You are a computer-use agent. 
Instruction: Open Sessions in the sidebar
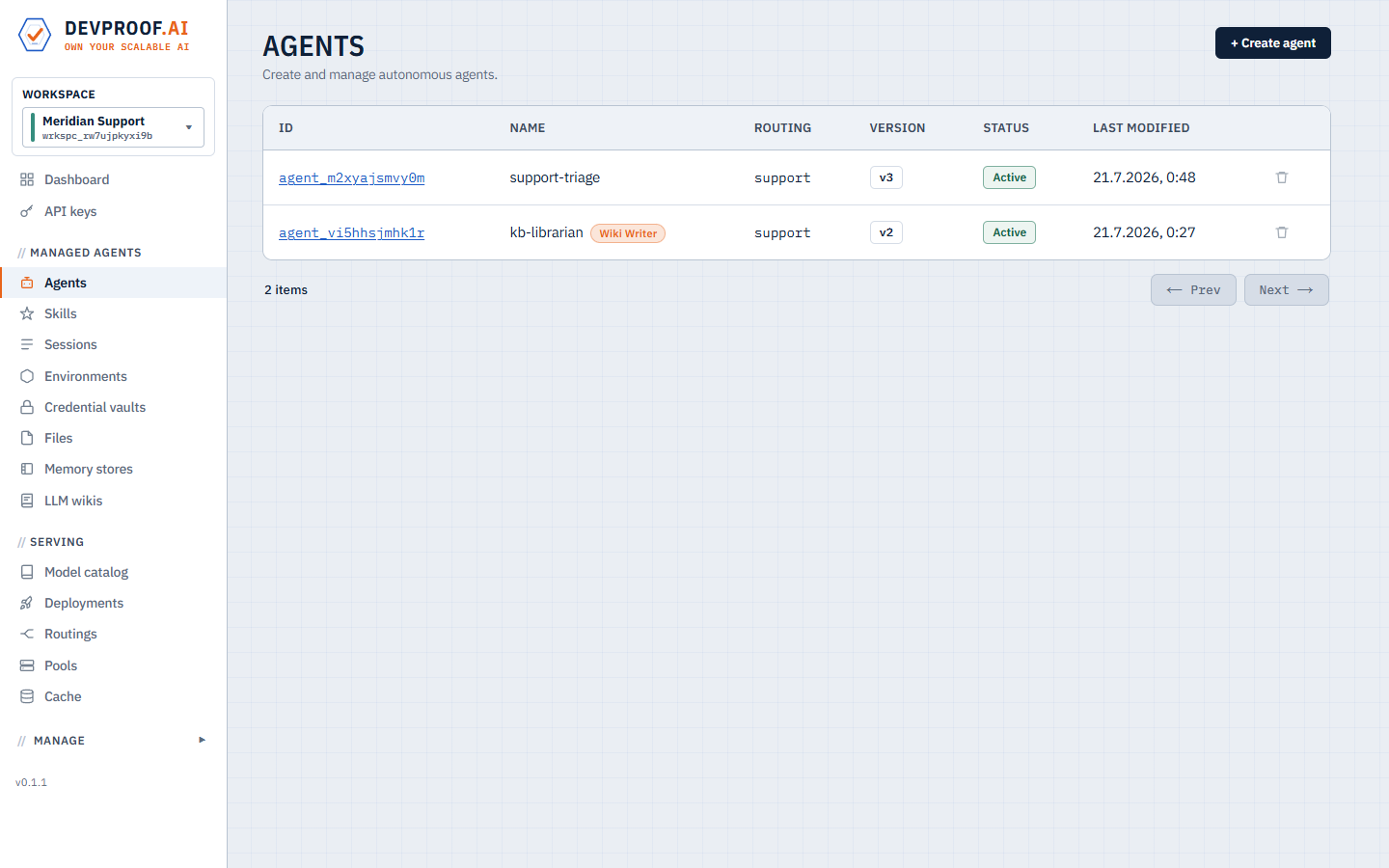(113, 344)
